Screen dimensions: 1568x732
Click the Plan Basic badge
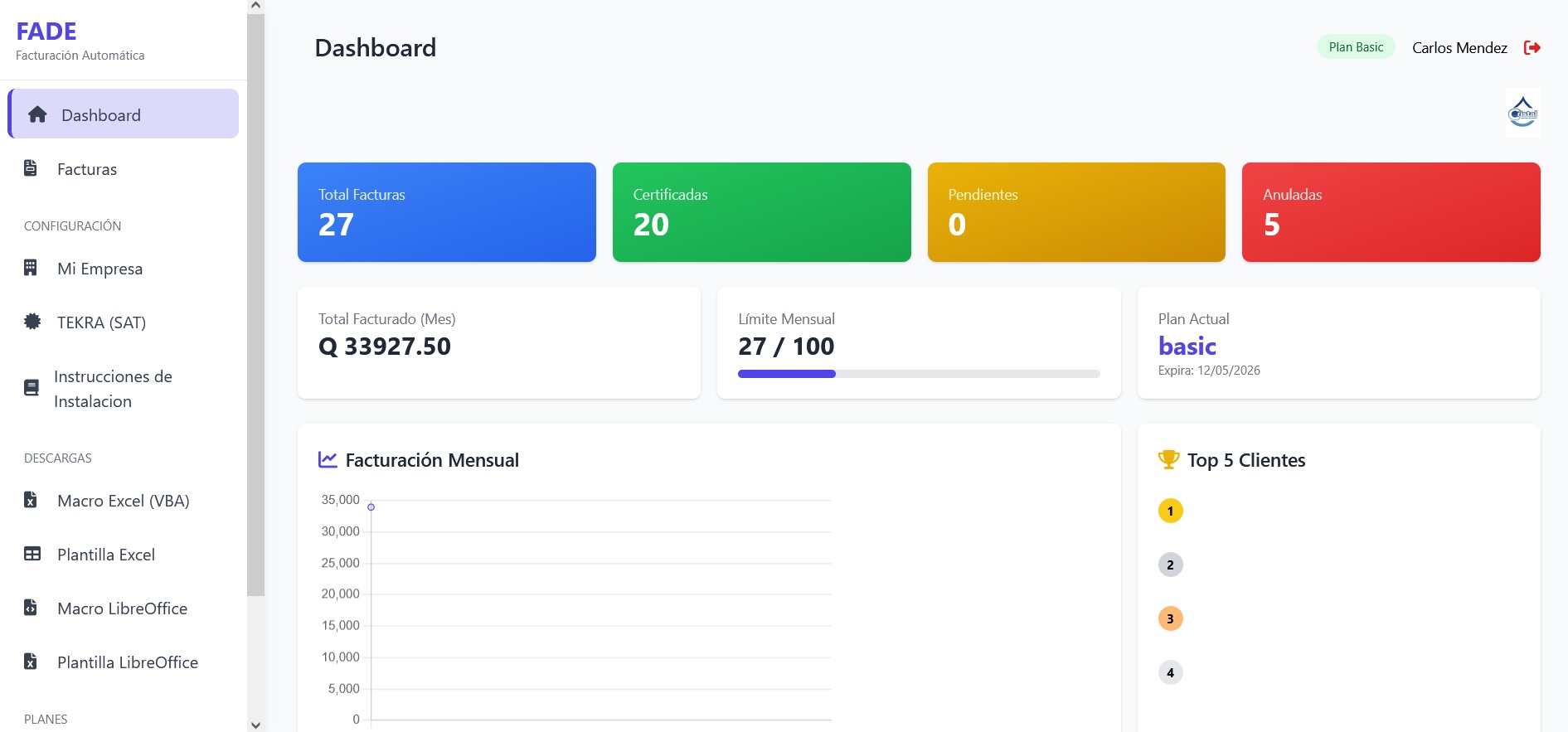1356,47
